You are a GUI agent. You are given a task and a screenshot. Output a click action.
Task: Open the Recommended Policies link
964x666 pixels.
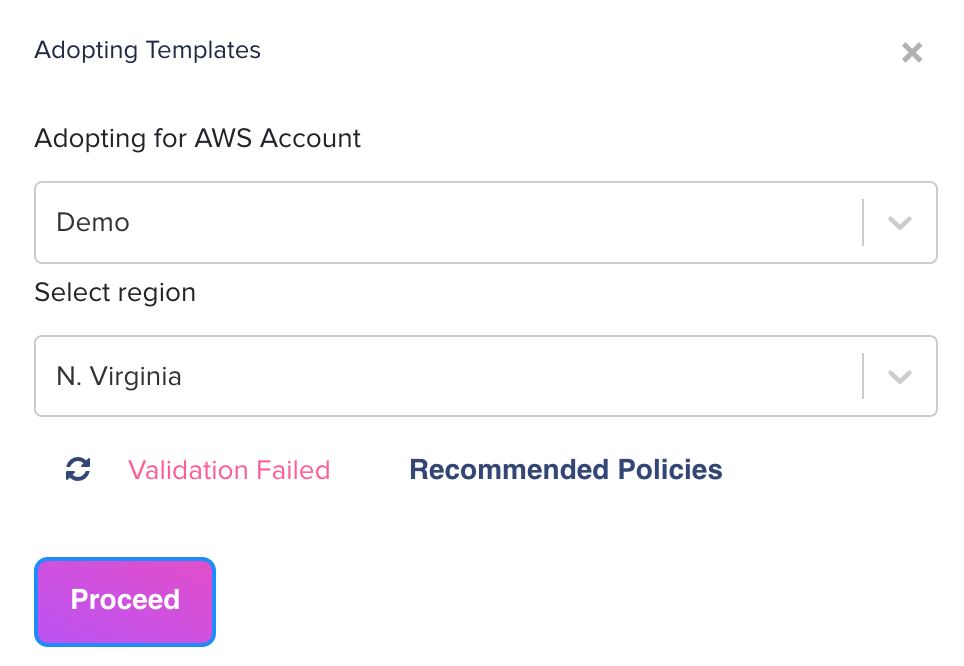point(565,469)
